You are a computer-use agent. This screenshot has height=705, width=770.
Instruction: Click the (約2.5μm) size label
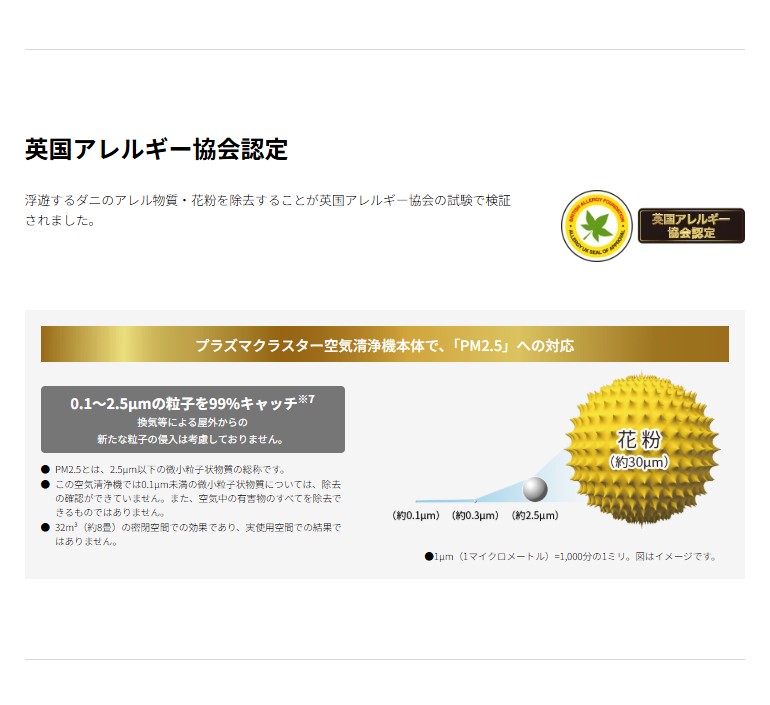(535, 515)
